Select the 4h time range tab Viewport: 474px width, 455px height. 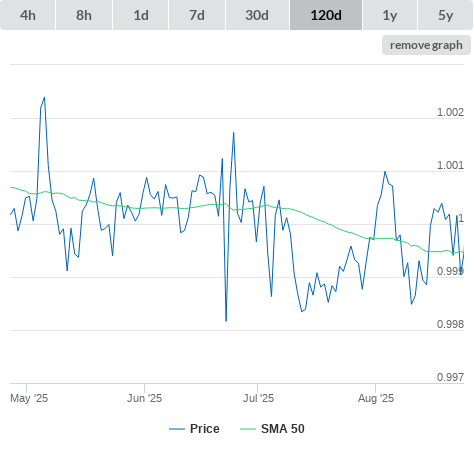pyautogui.click(x=28, y=15)
